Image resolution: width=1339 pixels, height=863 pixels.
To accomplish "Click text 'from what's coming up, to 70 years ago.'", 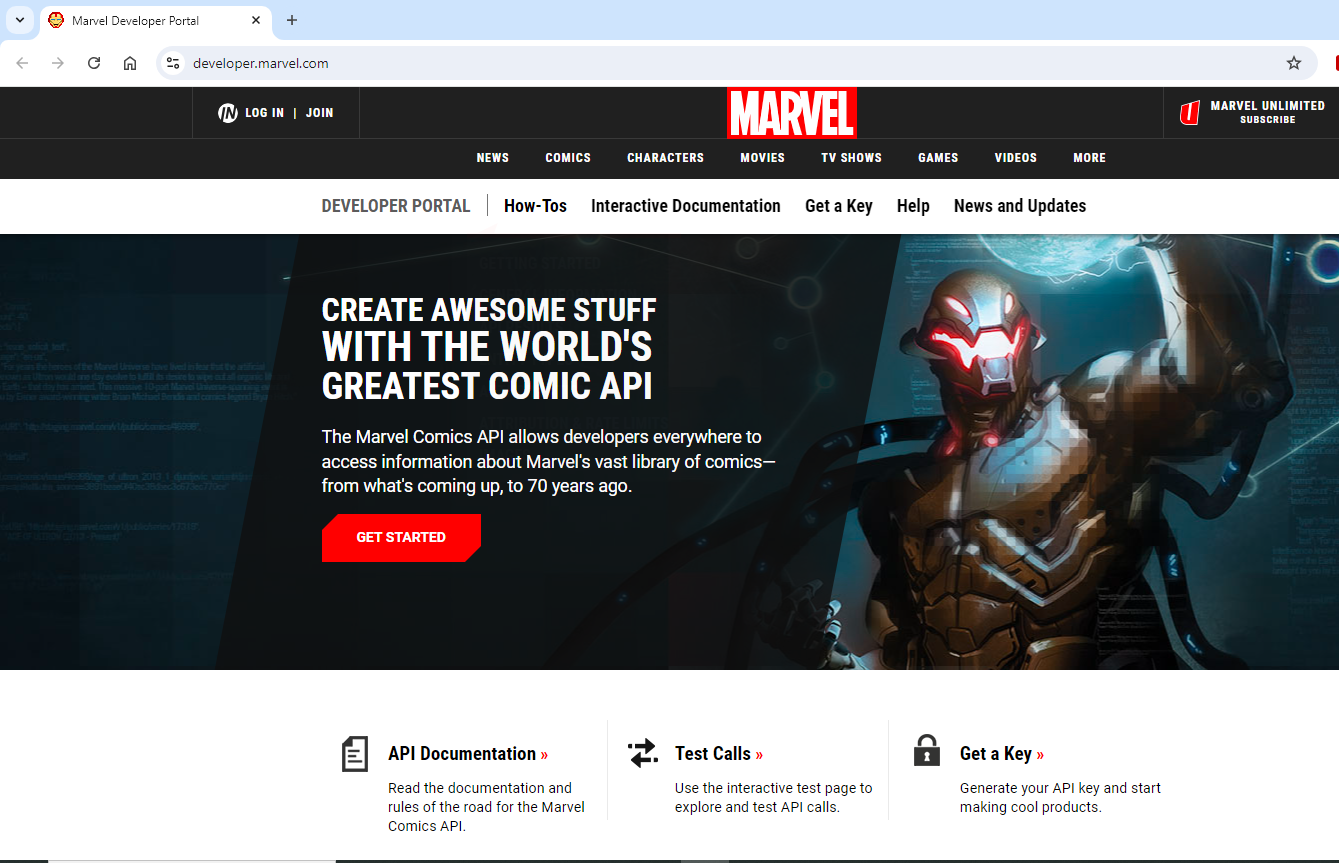I will click(x=477, y=487).
